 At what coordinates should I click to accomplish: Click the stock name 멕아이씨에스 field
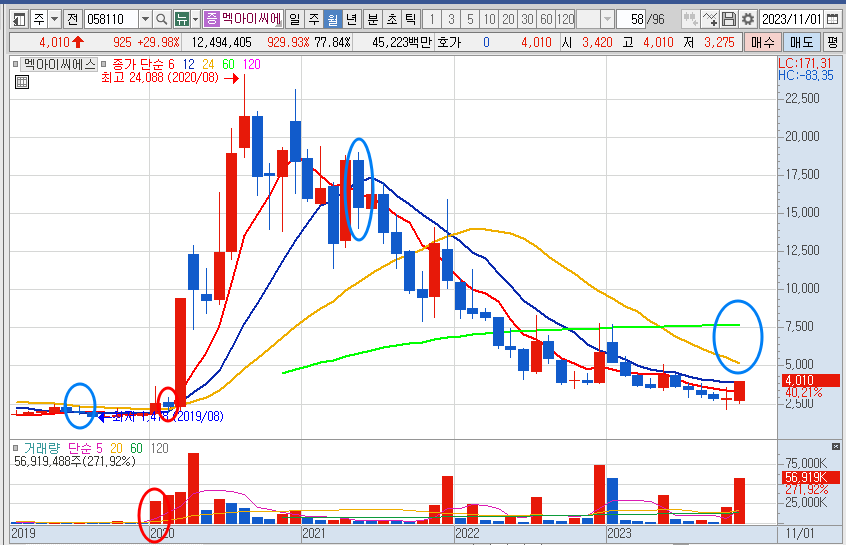click(251, 20)
